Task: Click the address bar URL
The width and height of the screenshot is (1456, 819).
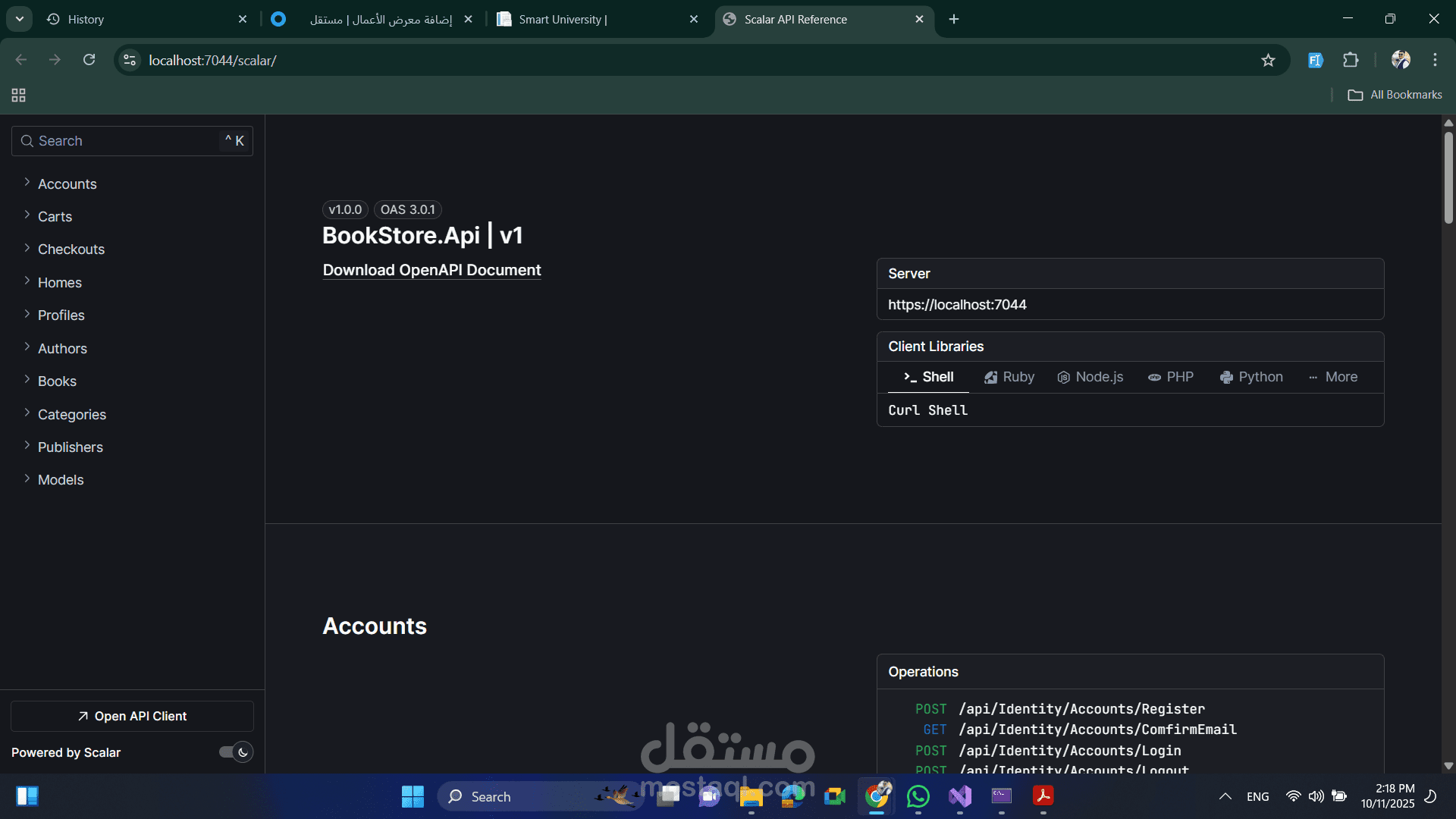Action: [x=212, y=60]
